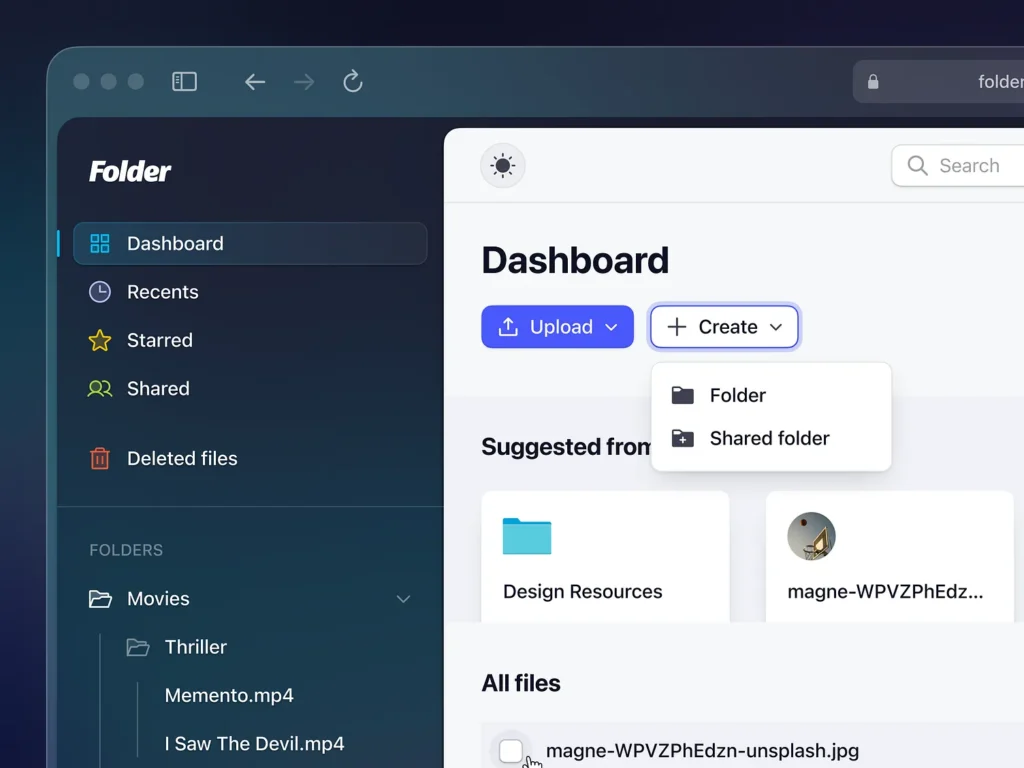Open the Upload dropdown chevron
The image size is (1024, 768).
[611, 327]
